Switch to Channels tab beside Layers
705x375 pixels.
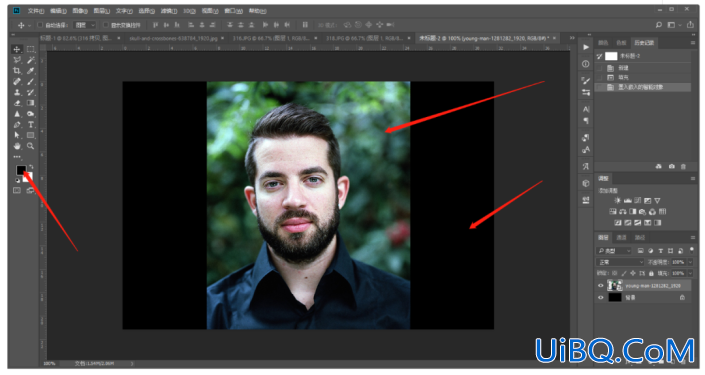point(621,237)
